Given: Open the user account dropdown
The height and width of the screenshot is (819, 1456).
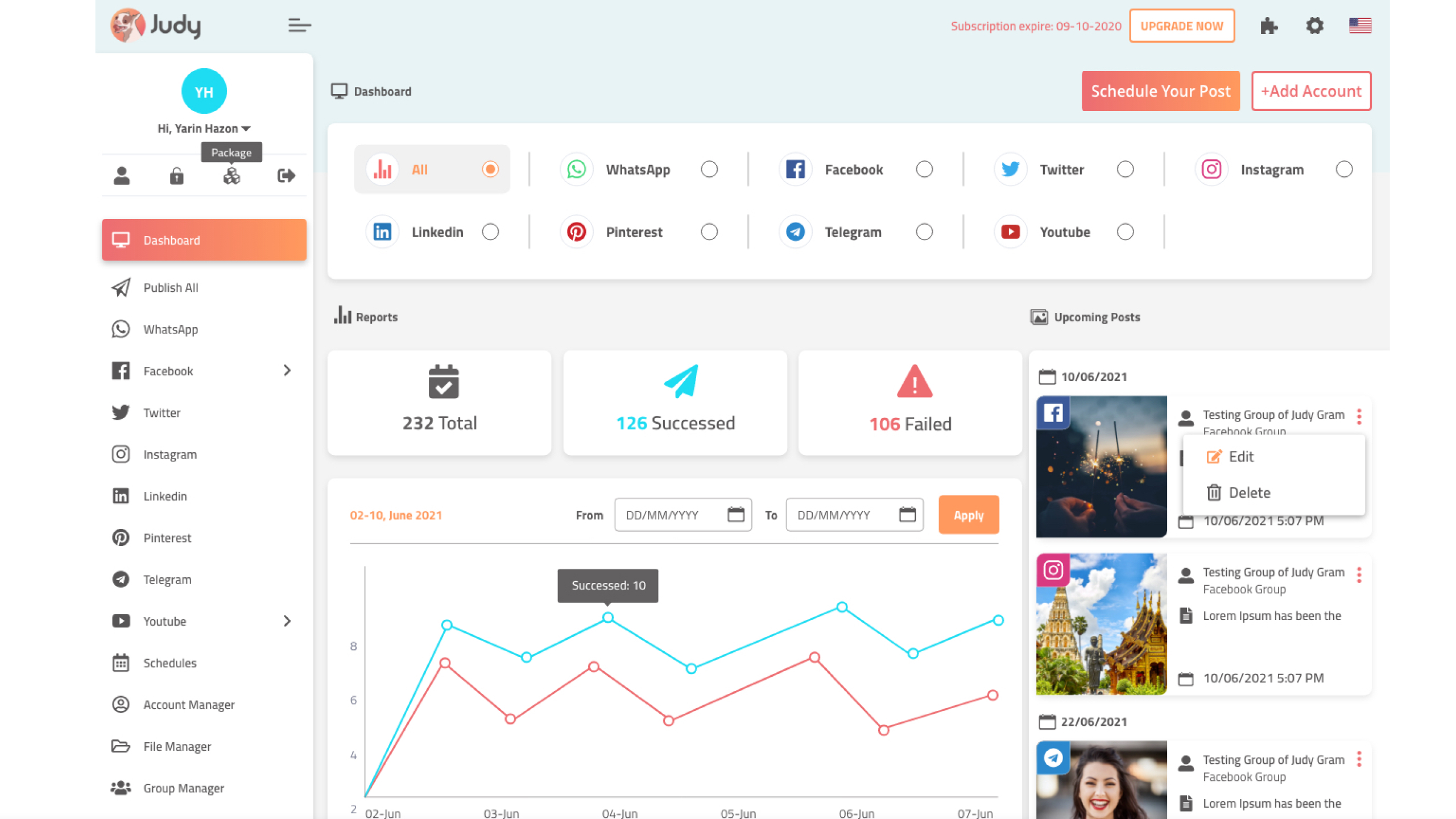Looking at the screenshot, I should (204, 128).
